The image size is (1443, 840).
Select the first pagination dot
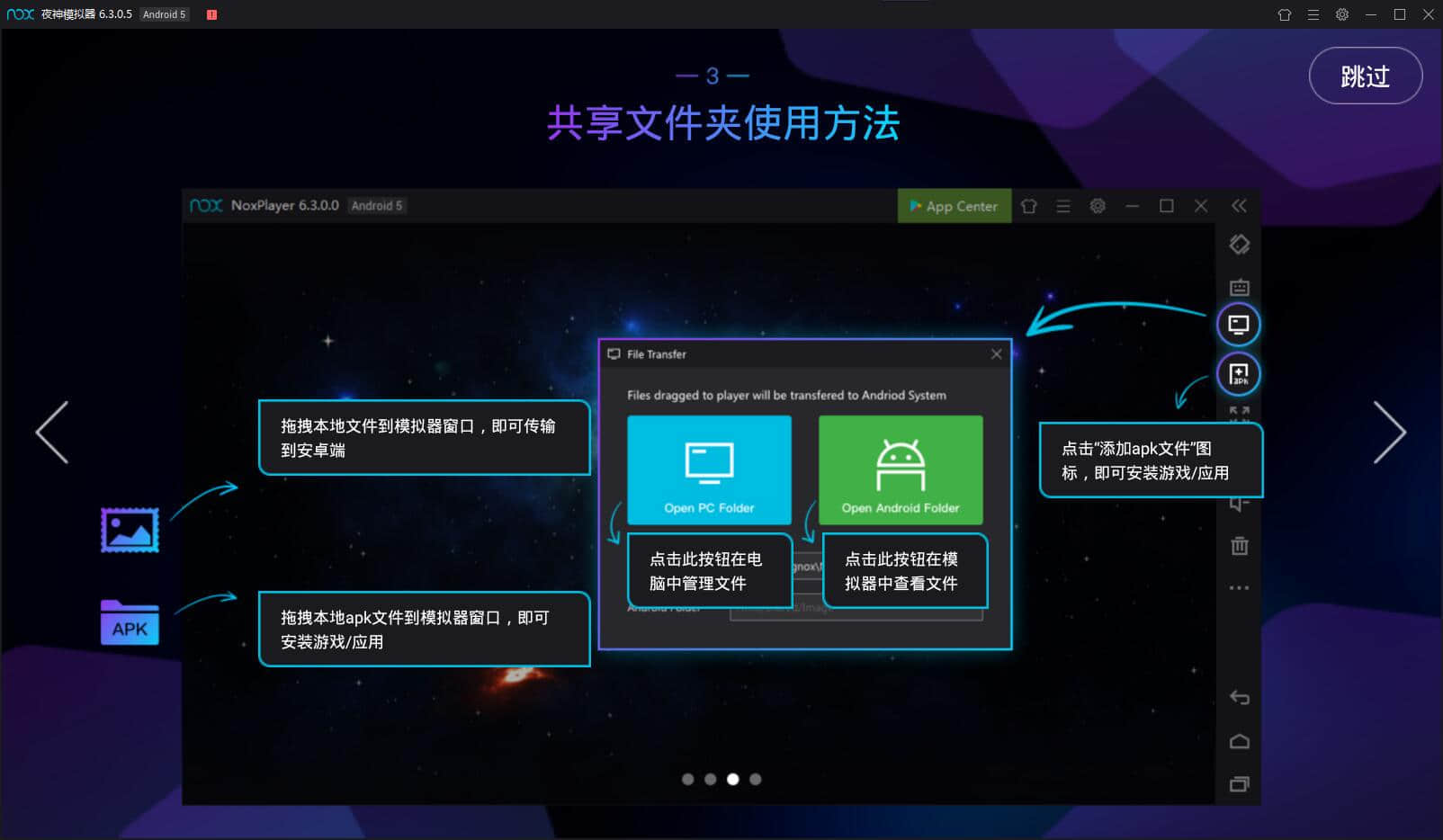pyautogui.click(x=688, y=779)
